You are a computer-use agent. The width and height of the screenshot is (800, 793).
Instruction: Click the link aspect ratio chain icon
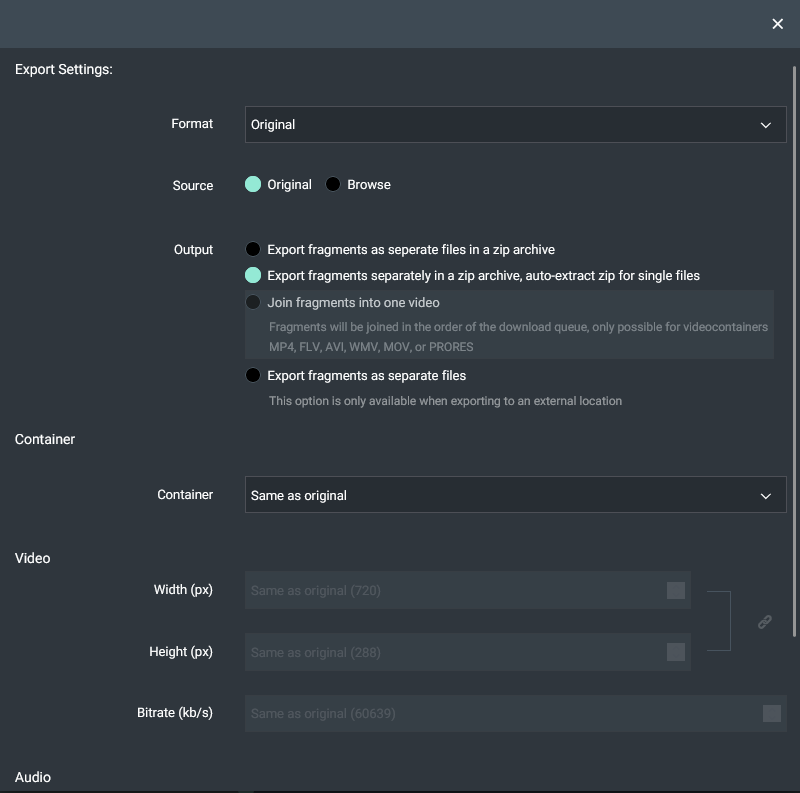[x=764, y=622]
